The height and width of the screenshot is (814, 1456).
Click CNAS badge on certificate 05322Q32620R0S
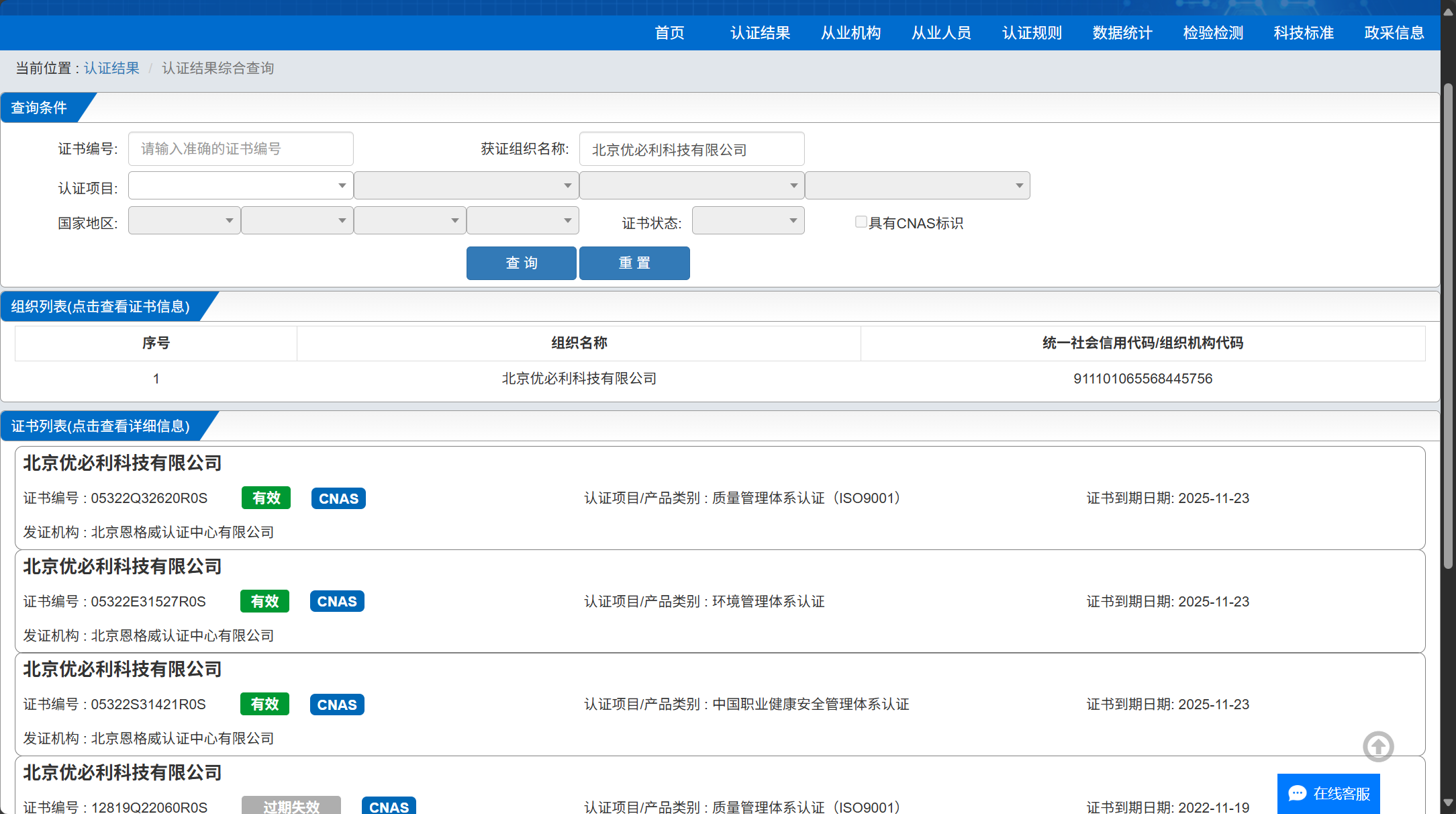tap(338, 498)
